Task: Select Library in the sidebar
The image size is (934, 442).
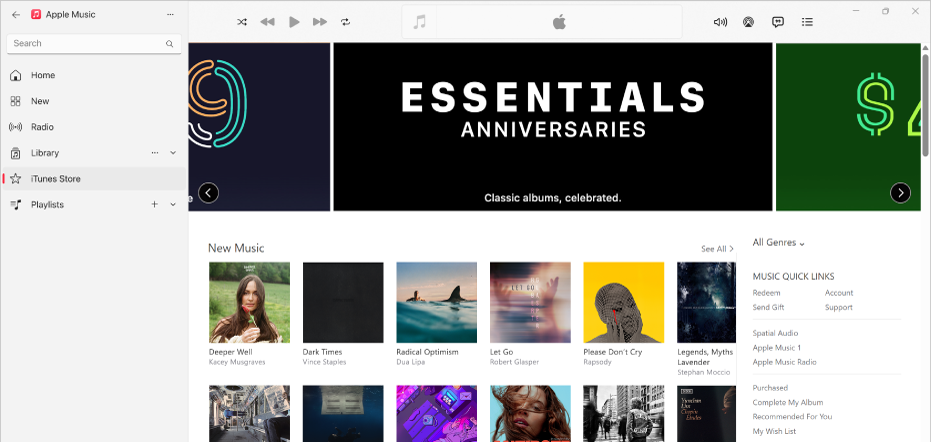Action: (x=94, y=153)
